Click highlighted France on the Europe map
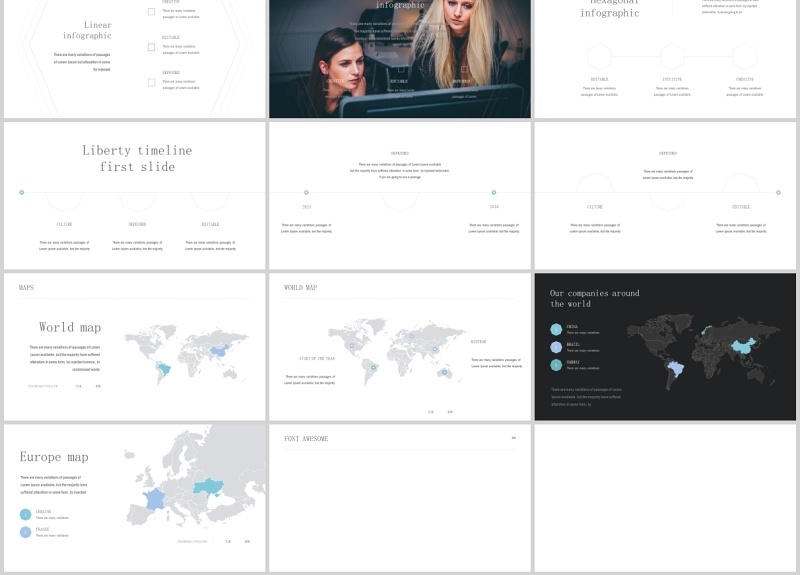This screenshot has height=575, width=800. click(x=154, y=497)
